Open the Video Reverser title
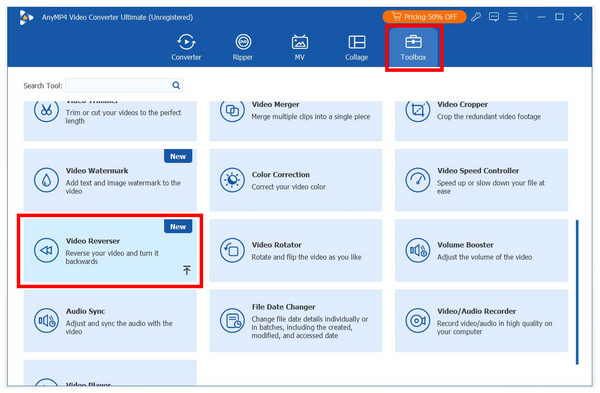 coord(93,241)
